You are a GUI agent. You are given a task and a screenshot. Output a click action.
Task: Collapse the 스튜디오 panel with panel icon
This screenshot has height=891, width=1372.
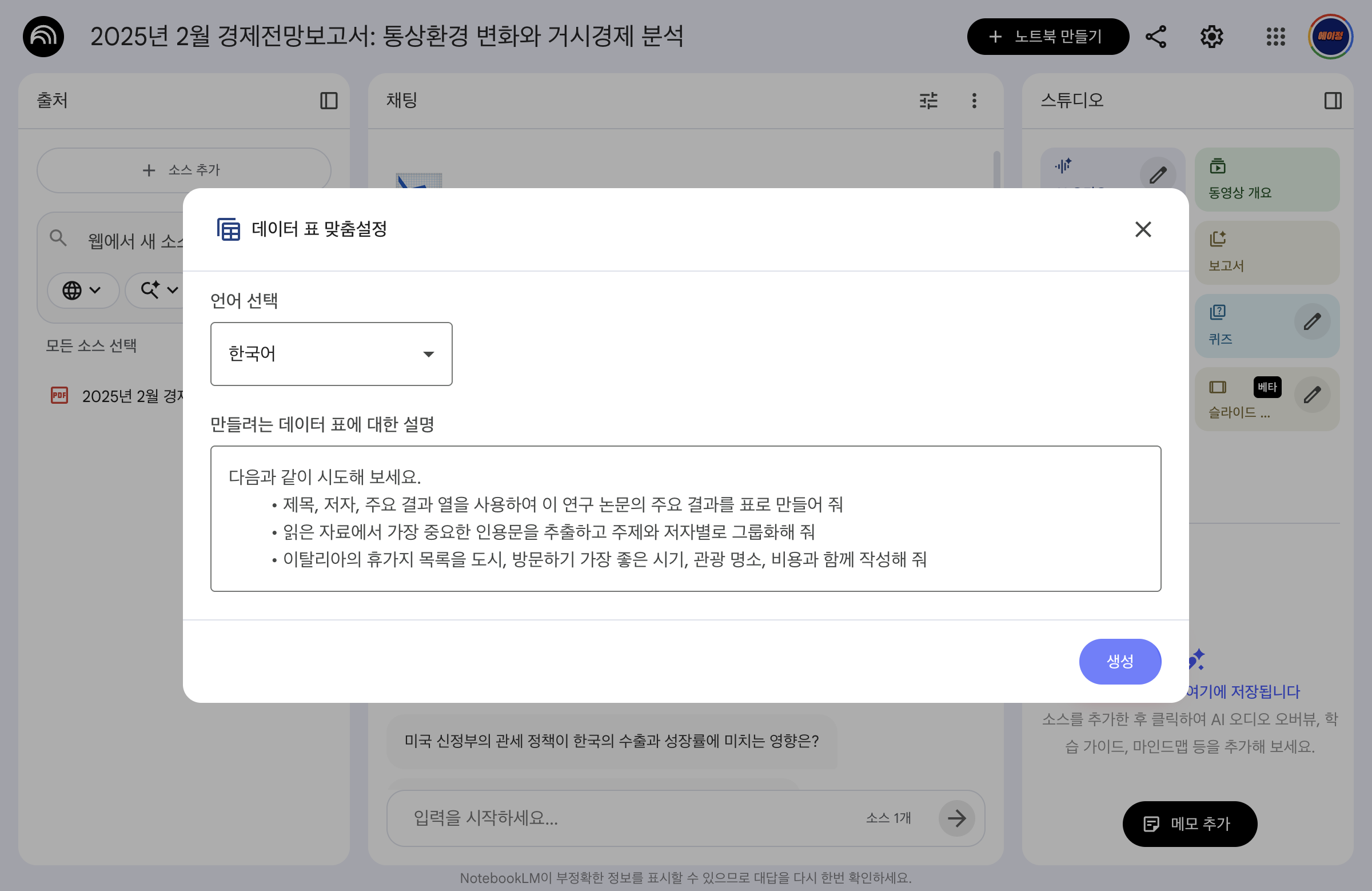1333,100
